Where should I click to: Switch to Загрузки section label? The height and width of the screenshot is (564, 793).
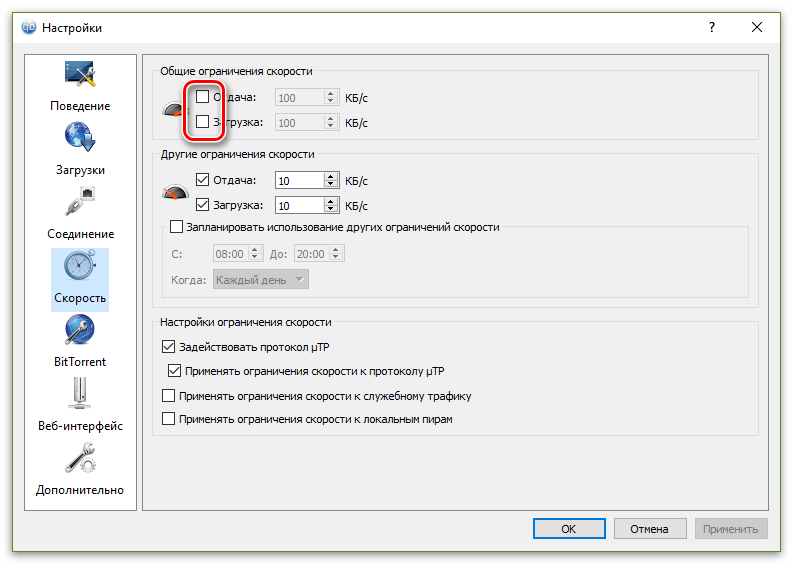point(80,170)
